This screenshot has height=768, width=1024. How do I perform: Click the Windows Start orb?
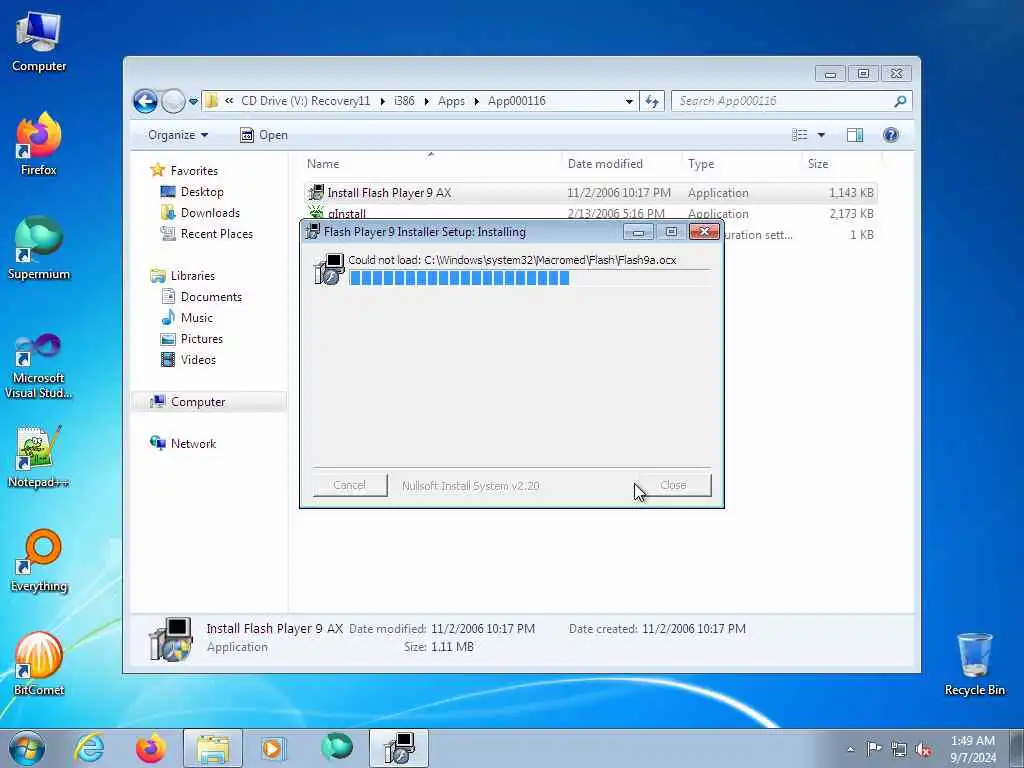pyautogui.click(x=27, y=748)
